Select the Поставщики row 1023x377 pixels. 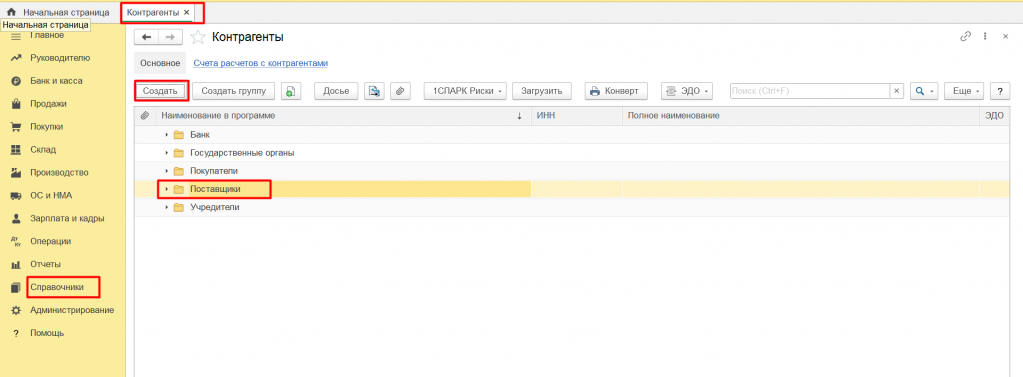572,189
